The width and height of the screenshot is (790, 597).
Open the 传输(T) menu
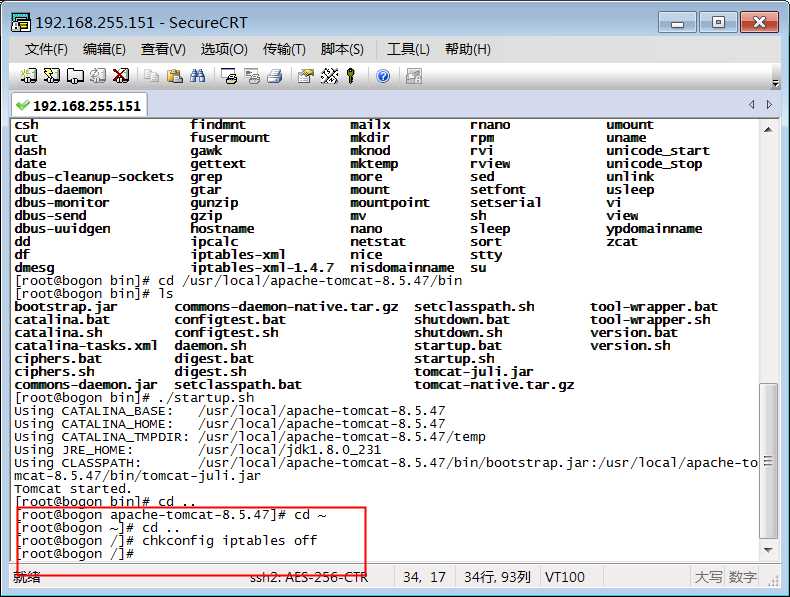point(284,49)
